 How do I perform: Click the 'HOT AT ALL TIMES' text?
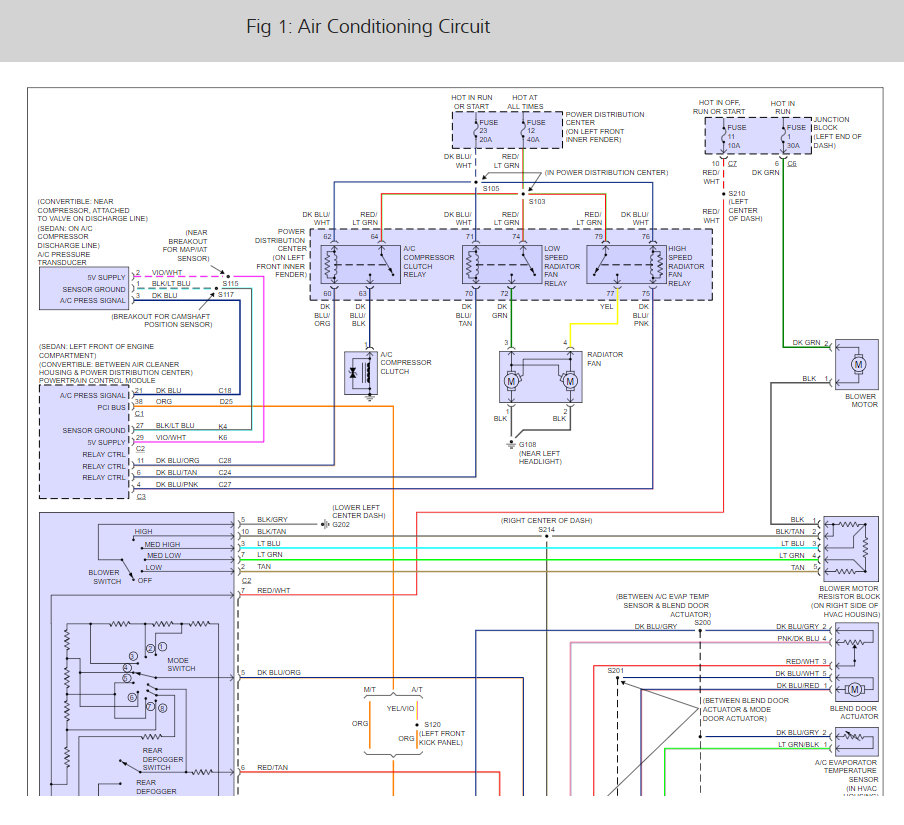pos(525,102)
